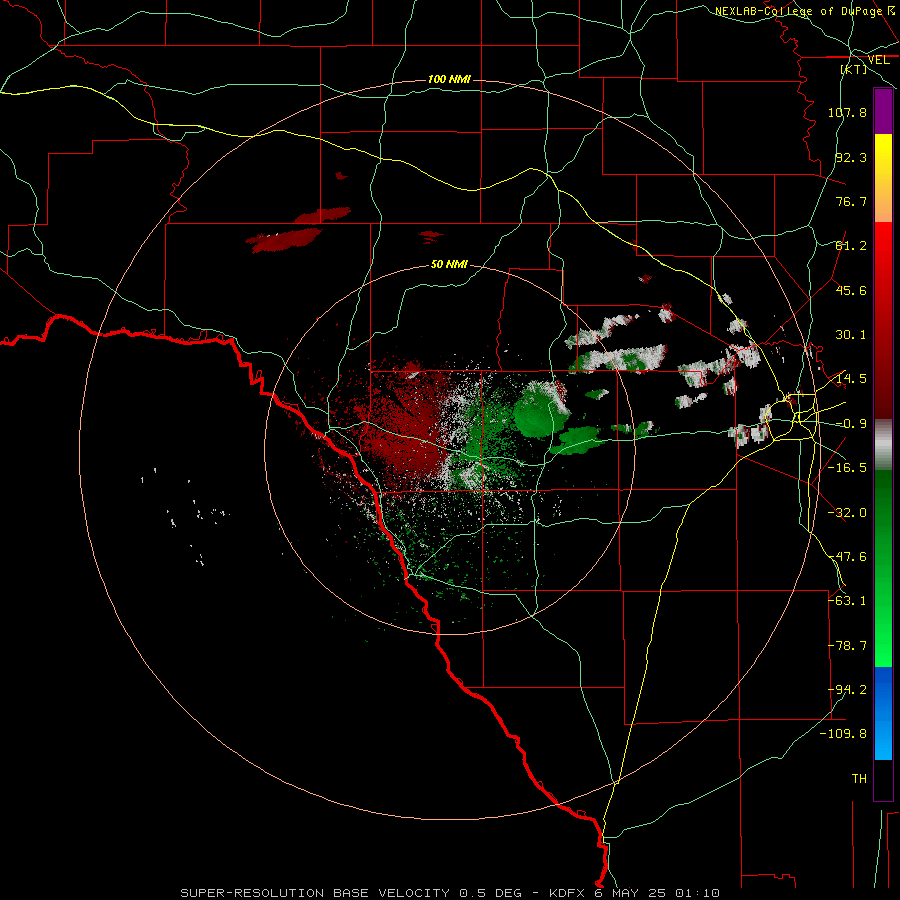Screen dimensions: 900x900
Task: Click the 100 NMI range ring label
Action: point(449,79)
